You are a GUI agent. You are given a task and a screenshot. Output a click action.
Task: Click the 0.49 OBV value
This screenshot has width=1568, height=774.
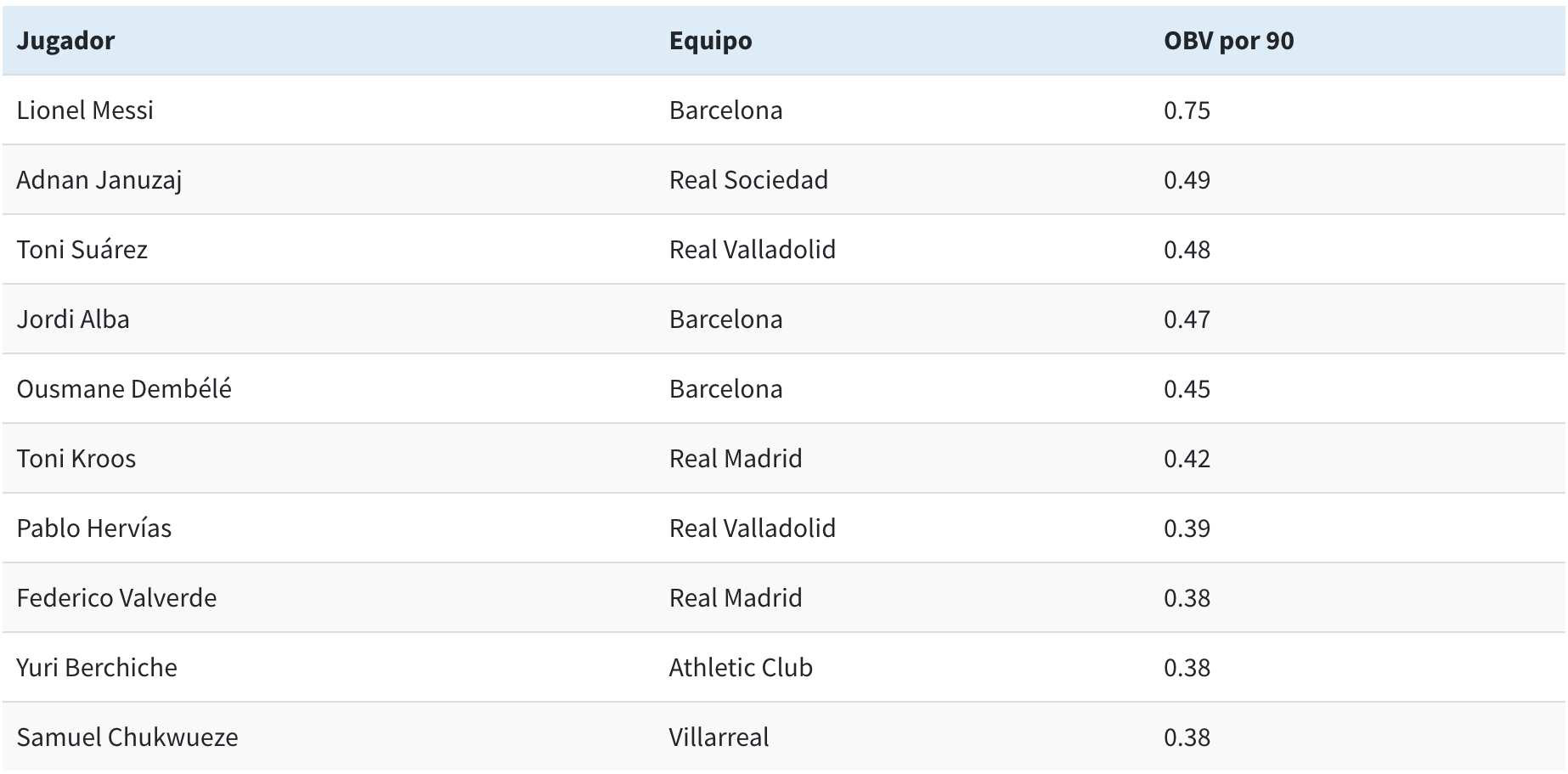coord(1187,180)
